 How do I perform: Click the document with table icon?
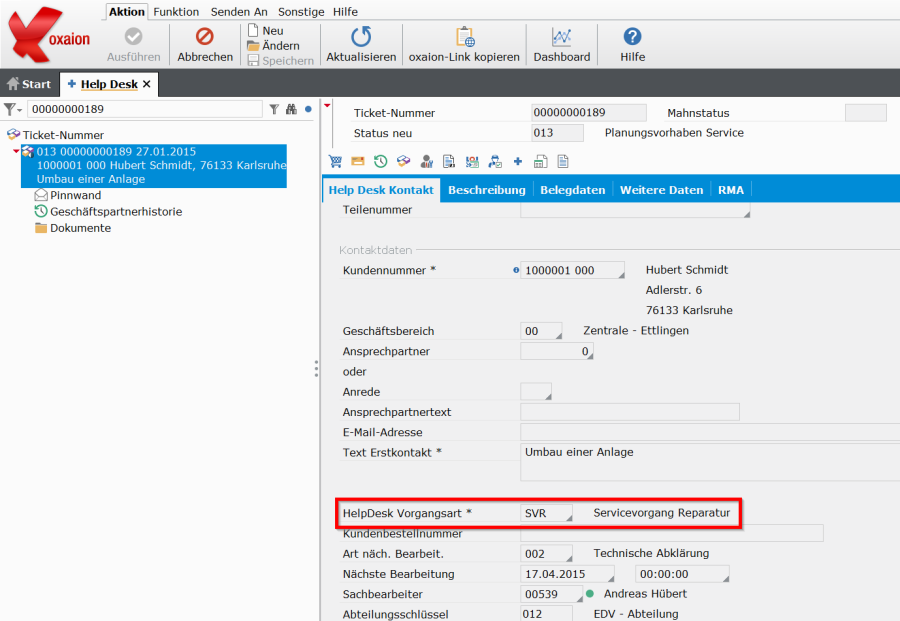pos(540,162)
